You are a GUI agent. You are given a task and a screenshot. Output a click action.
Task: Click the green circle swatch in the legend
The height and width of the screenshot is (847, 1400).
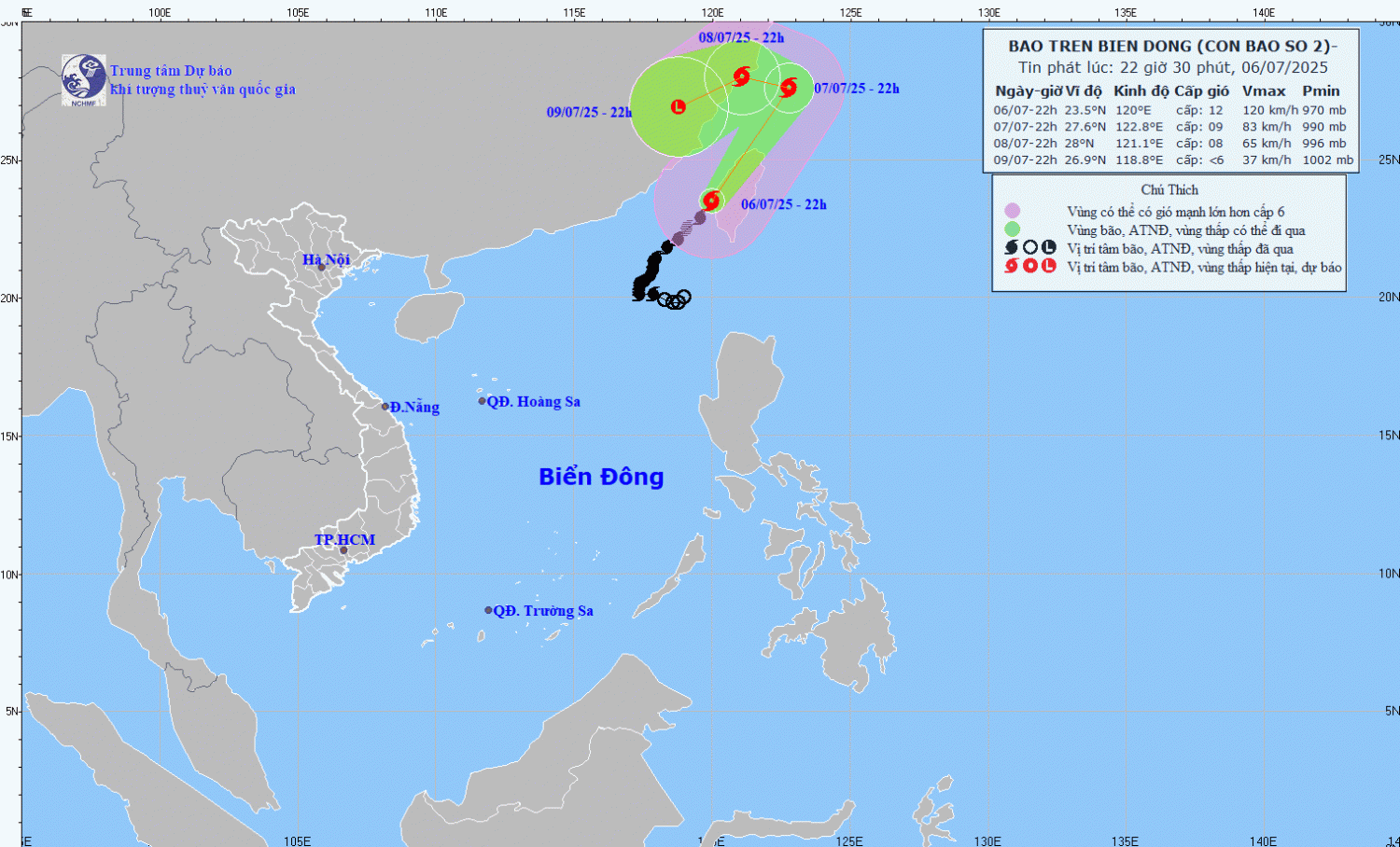[1012, 229]
